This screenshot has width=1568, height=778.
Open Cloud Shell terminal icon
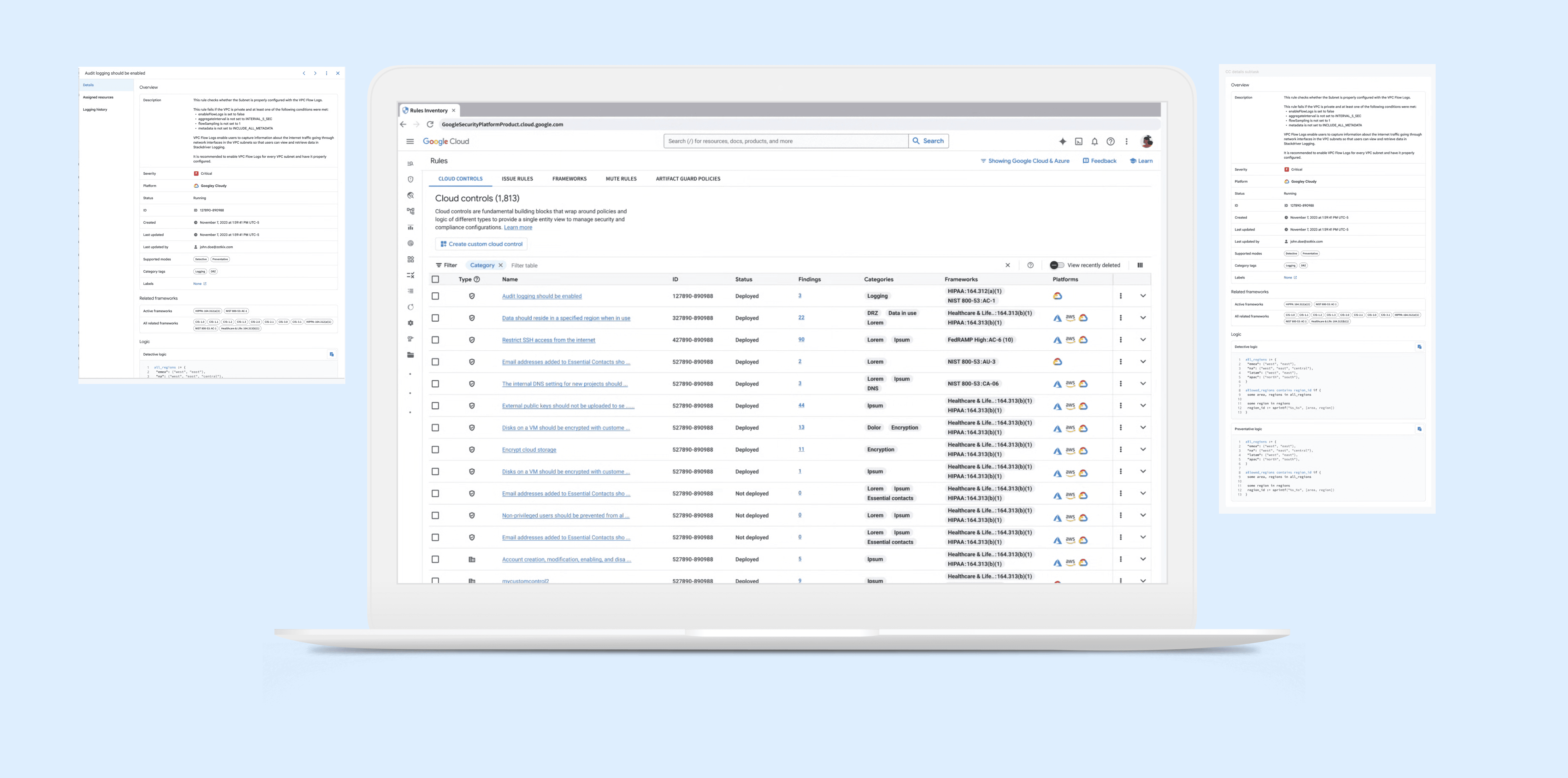[x=1079, y=141]
